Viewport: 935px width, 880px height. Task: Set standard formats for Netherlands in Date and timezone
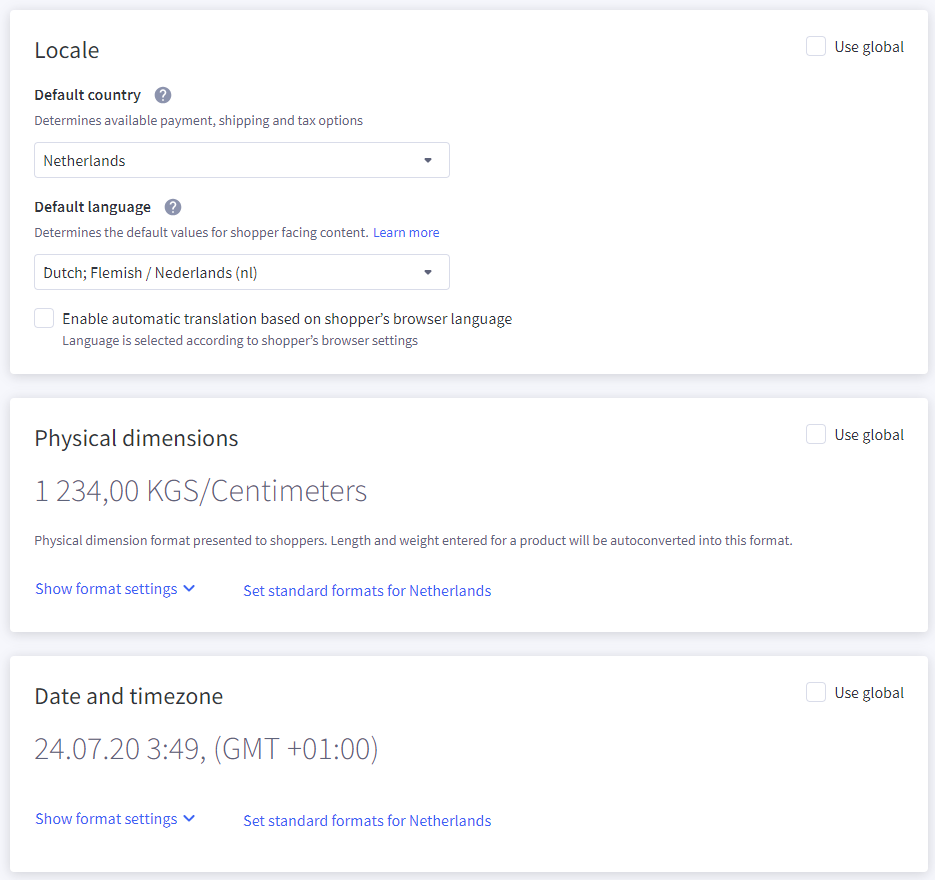click(367, 820)
